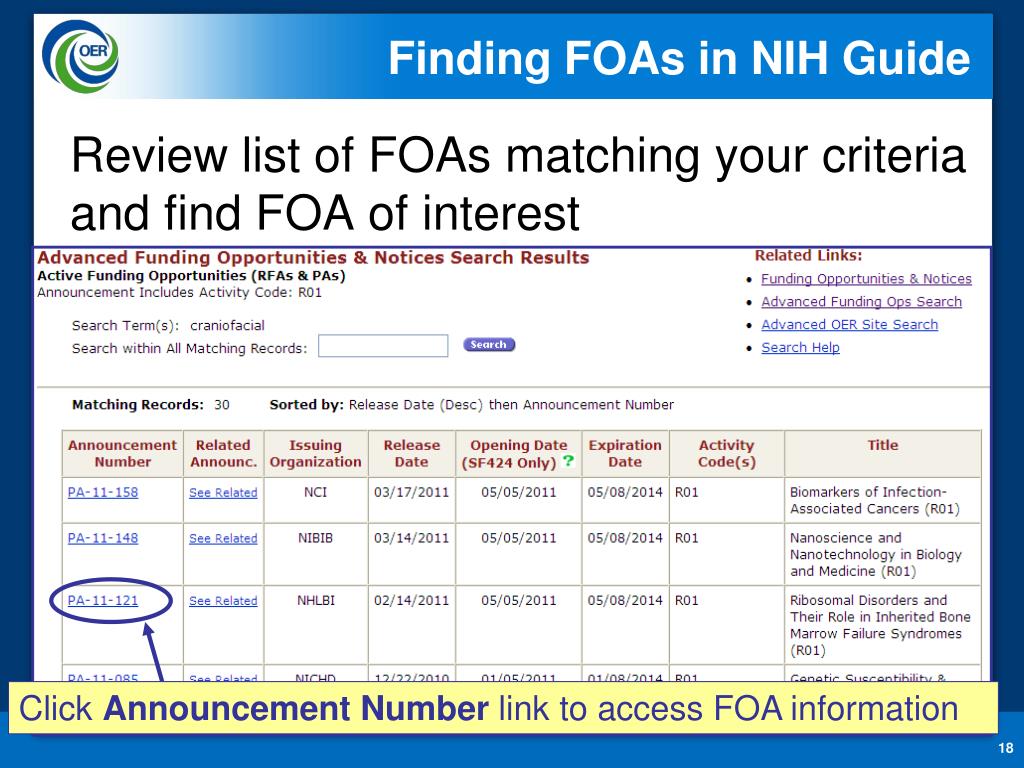This screenshot has height=768, width=1024.
Task: Click See Related for PA-11-158
Action: click(x=223, y=493)
